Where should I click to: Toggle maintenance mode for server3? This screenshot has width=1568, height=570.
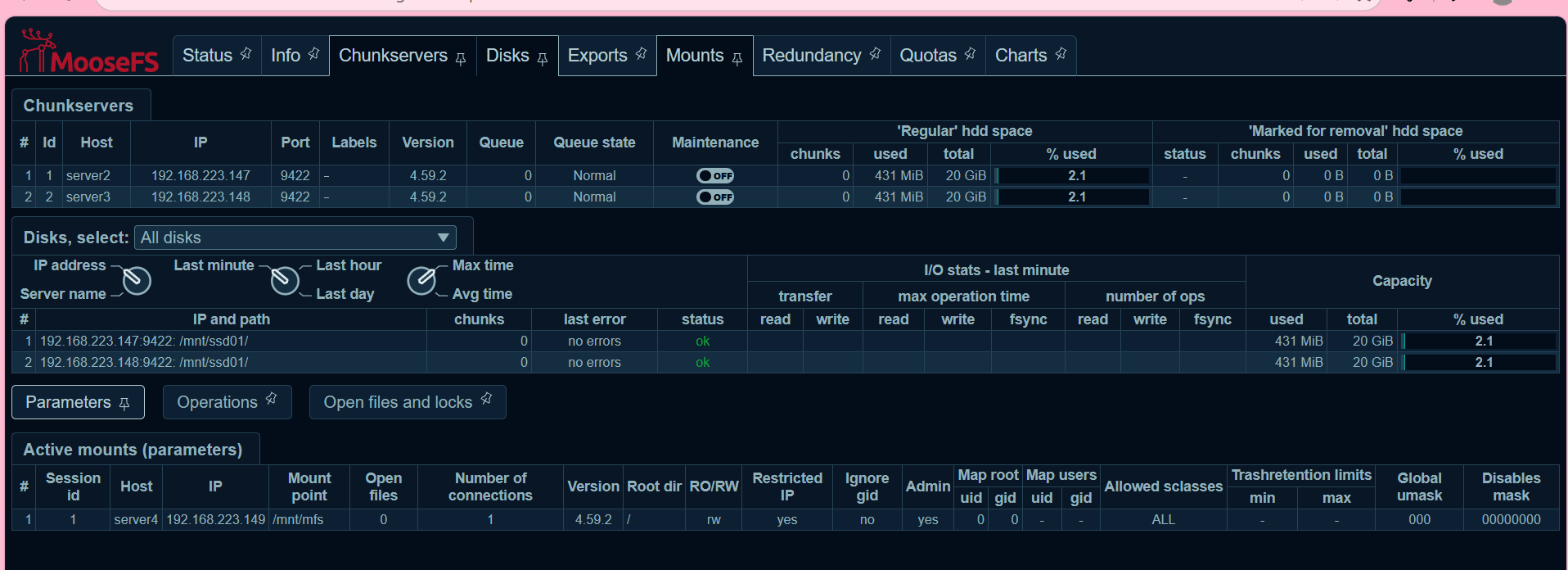(x=715, y=197)
